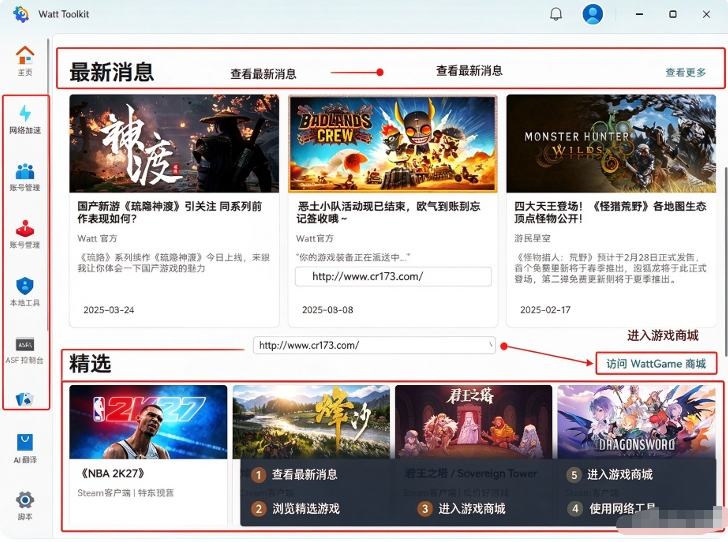Open AI 翻译 in the sidebar

25,449
